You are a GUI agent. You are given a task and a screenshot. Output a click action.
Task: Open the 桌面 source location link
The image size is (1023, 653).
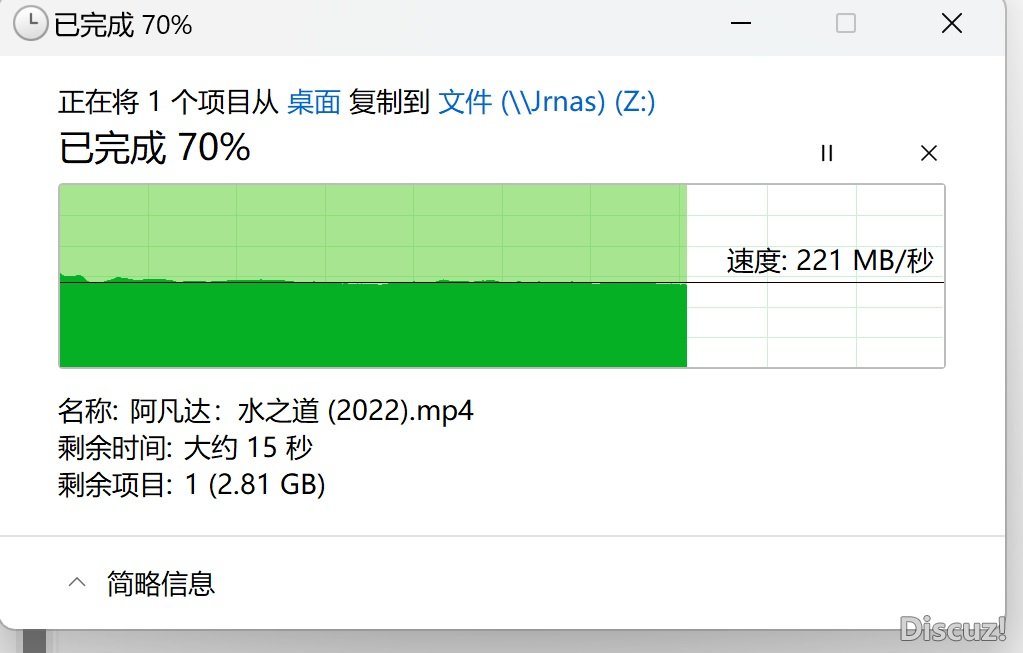click(x=314, y=102)
